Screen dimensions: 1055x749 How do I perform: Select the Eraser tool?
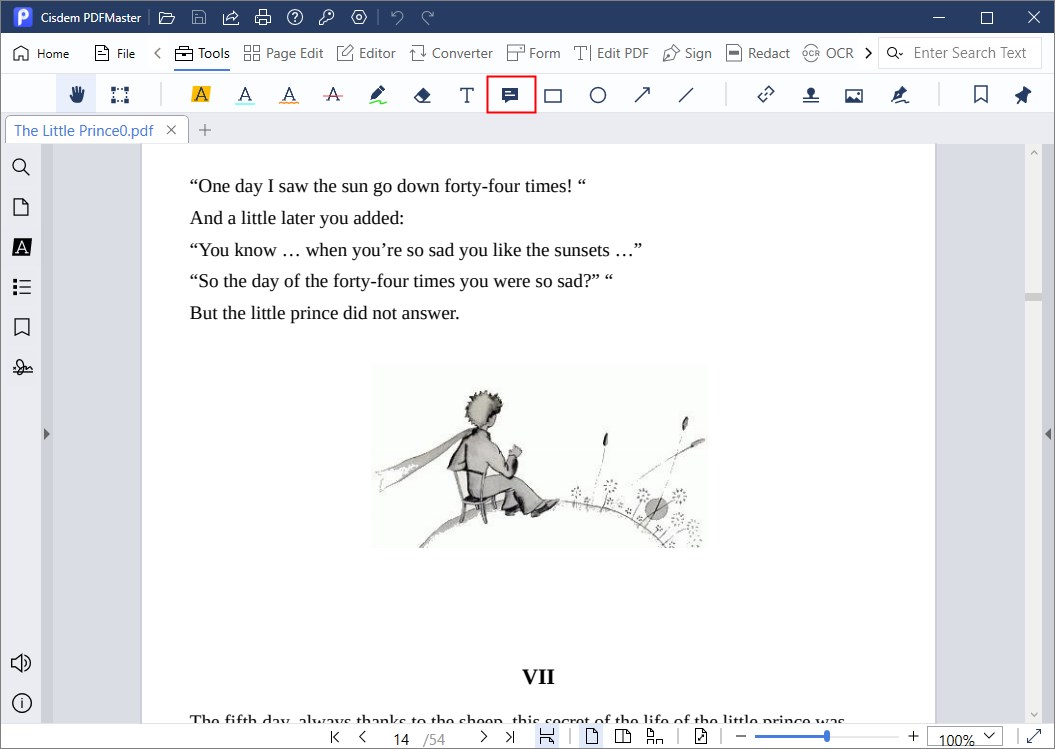pos(422,96)
